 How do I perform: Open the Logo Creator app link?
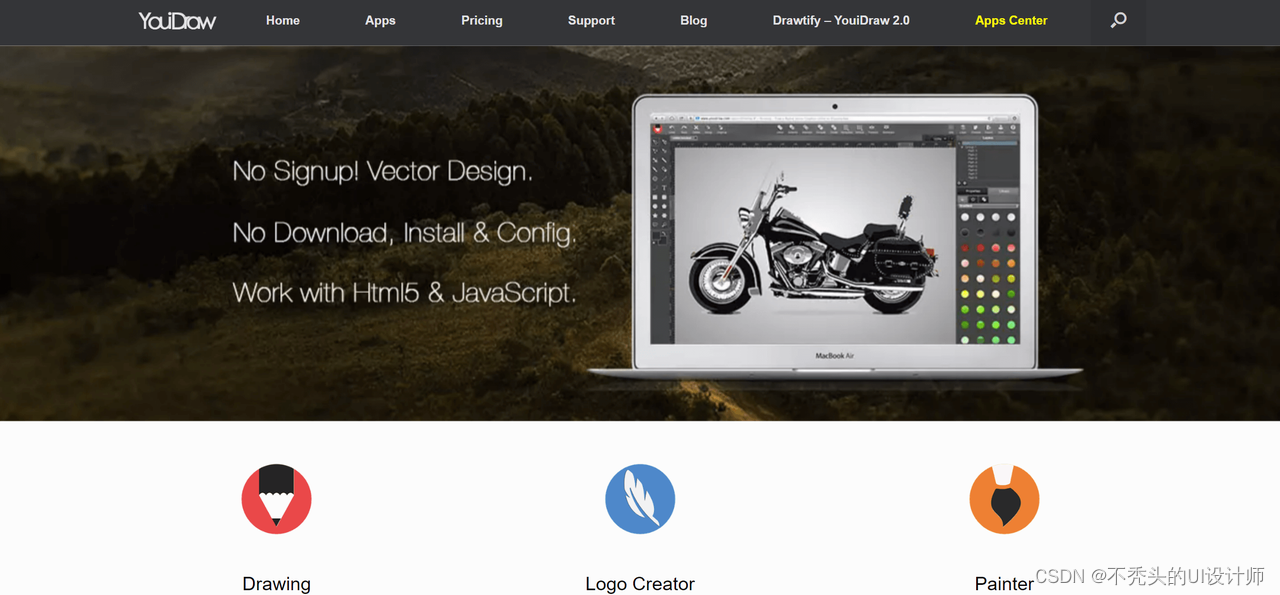click(640, 584)
